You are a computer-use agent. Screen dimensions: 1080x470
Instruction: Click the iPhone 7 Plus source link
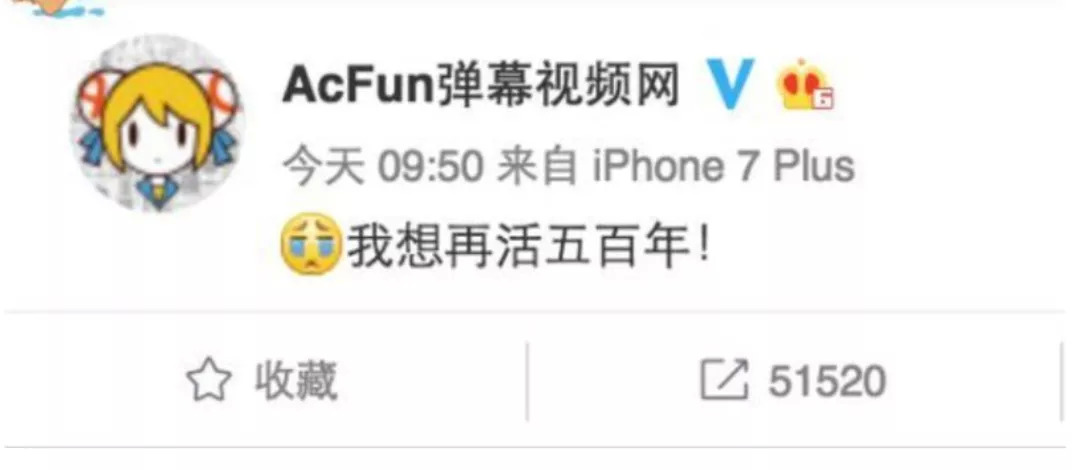point(724,167)
